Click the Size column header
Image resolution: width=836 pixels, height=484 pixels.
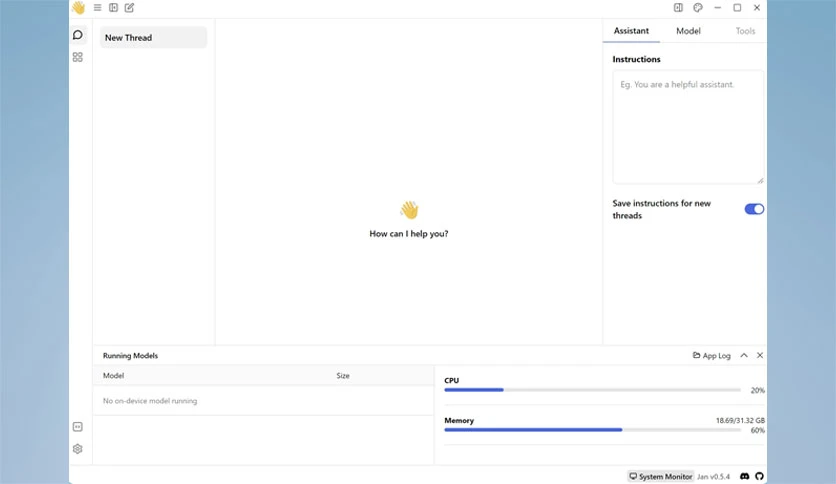tap(343, 376)
